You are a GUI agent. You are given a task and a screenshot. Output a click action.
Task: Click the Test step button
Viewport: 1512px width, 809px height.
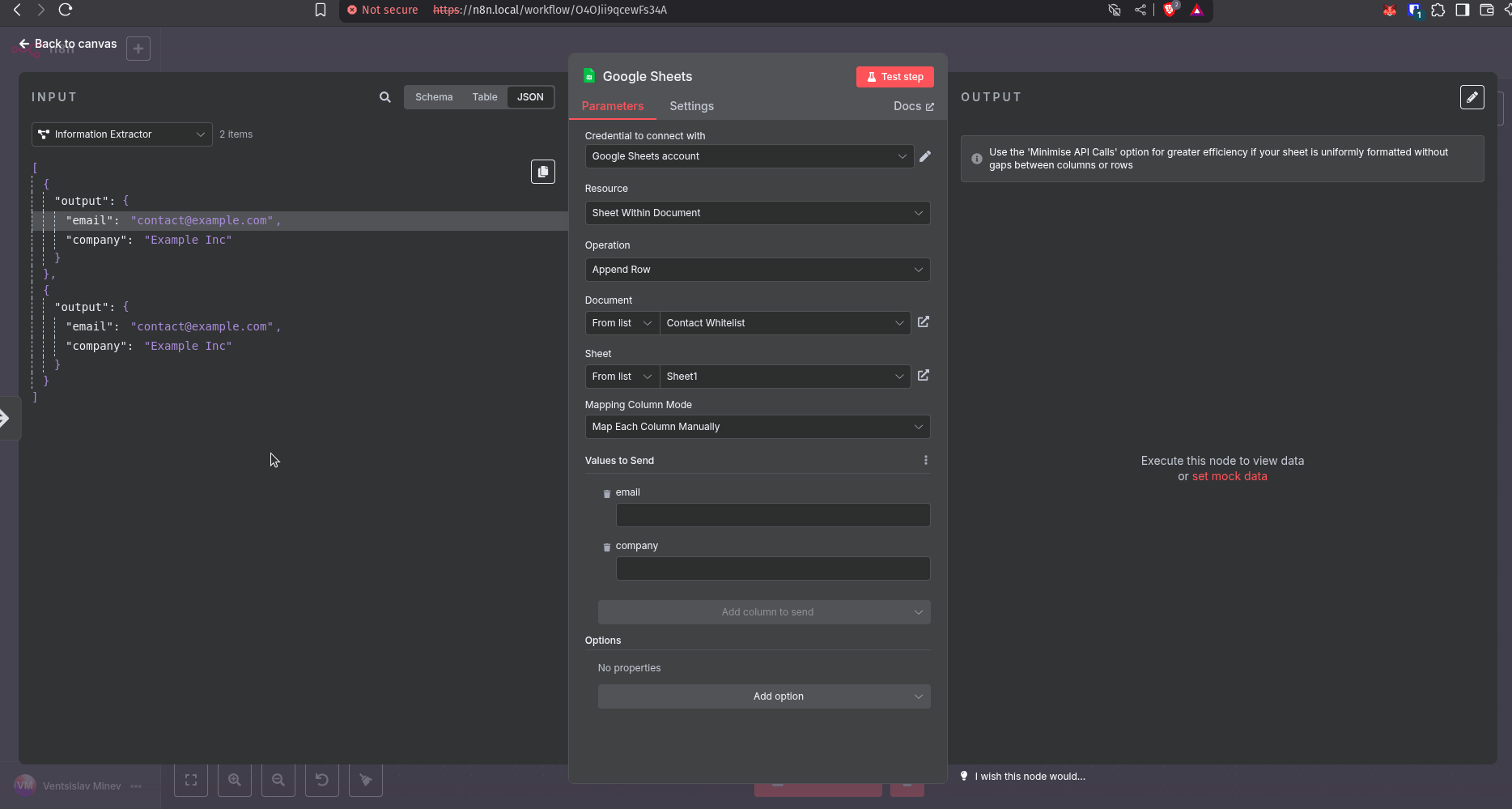[x=895, y=77]
